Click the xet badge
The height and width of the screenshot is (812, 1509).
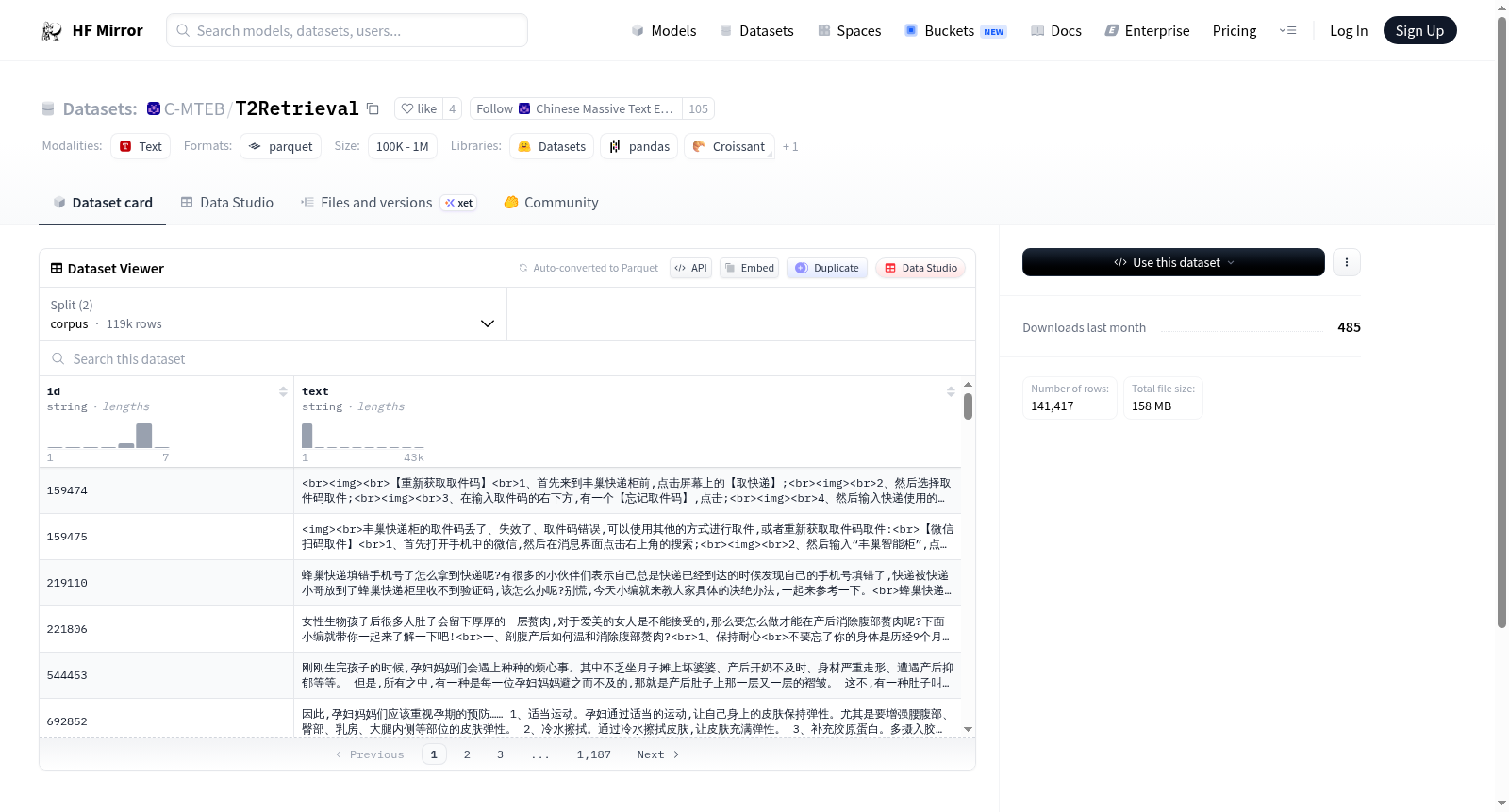click(x=458, y=203)
